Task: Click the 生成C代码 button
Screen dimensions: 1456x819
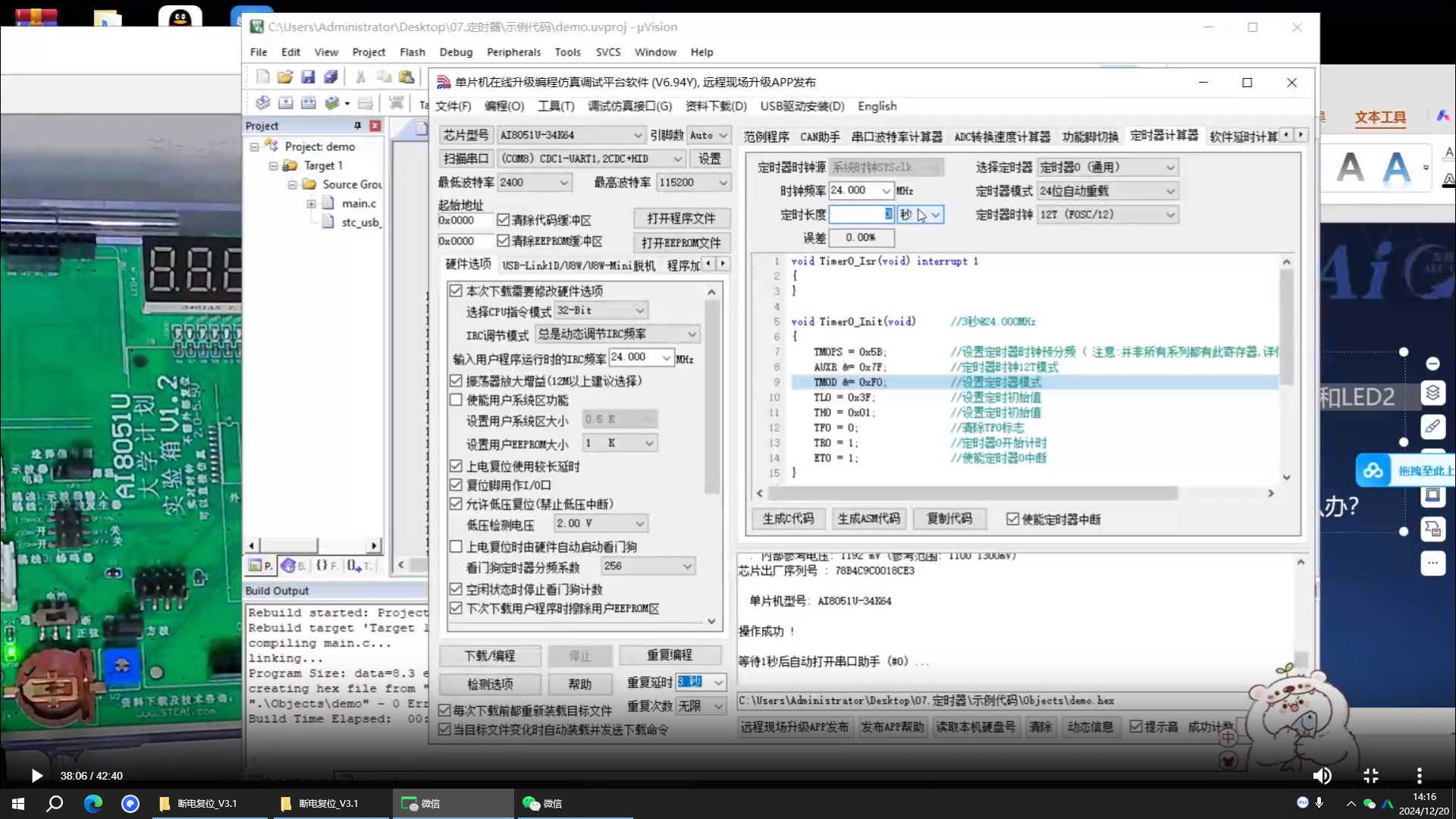Action: (x=788, y=519)
